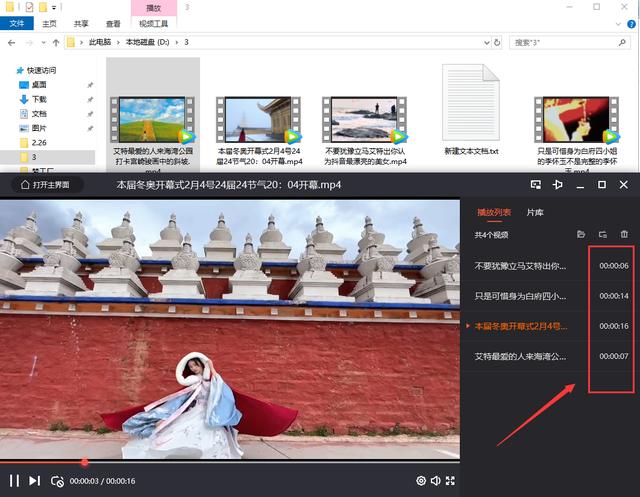The height and width of the screenshot is (497, 640).
Task: Play the playlist item 只是可惜身为白府四小…
Action: point(520,296)
